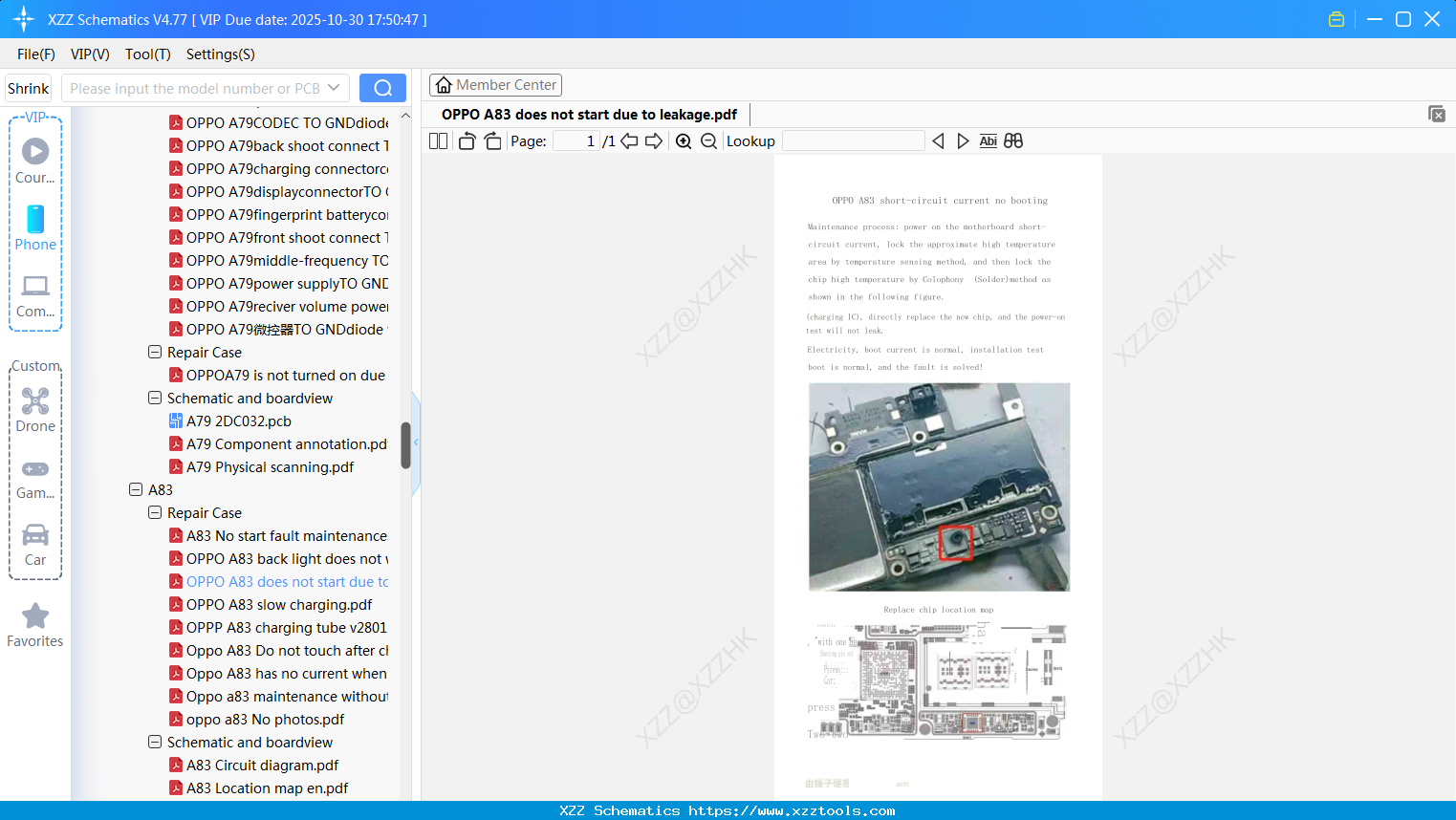The width and height of the screenshot is (1456, 820).
Task: Open the Favorites star section
Action: pyautogui.click(x=35, y=625)
